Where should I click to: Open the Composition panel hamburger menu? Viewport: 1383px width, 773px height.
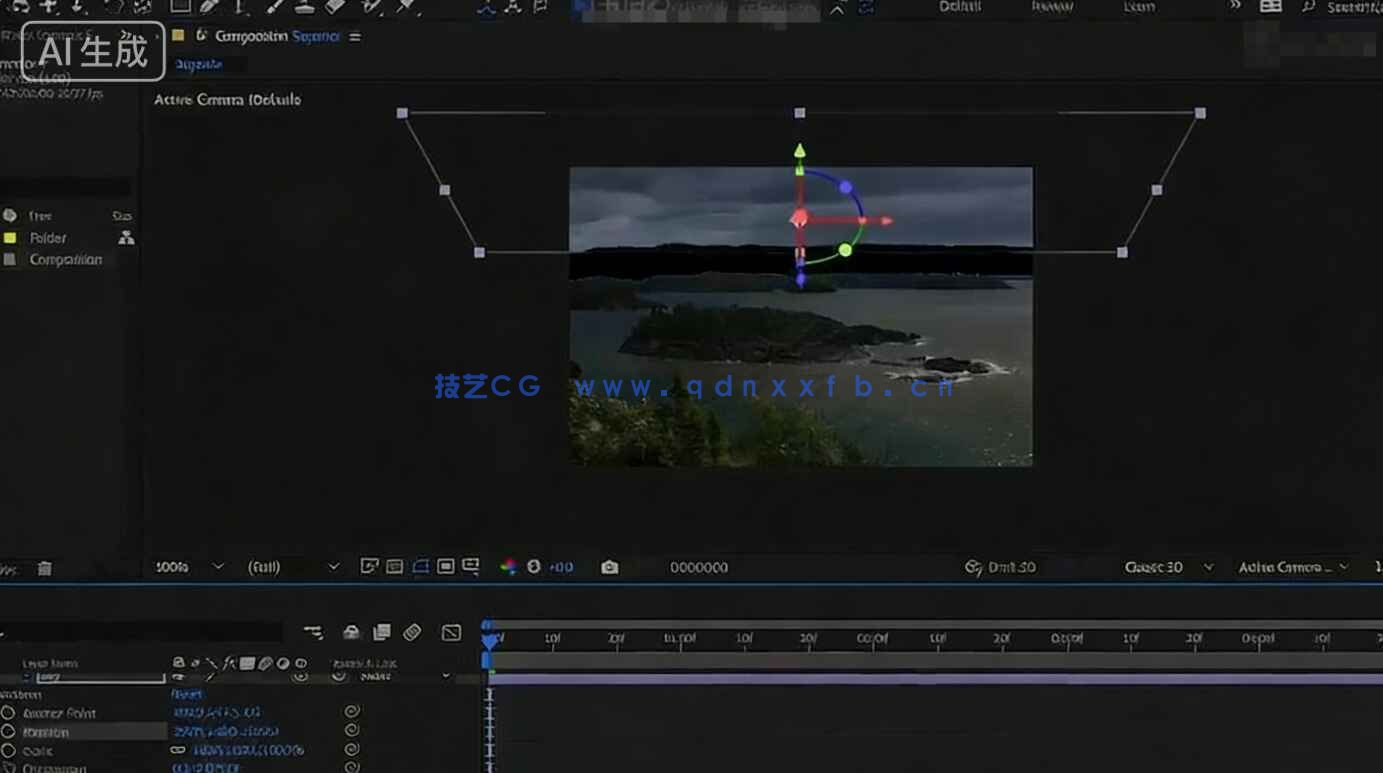coord(355,37)
